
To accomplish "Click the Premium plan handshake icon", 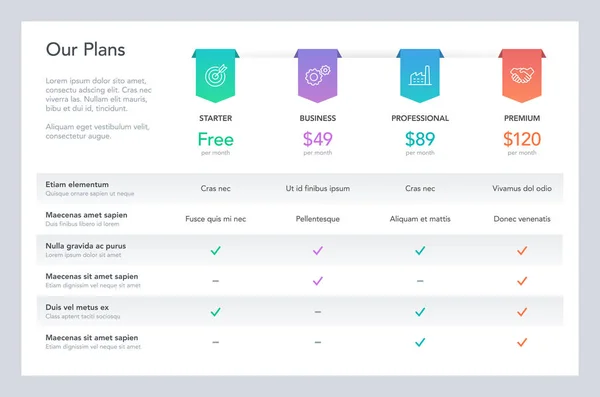I will 522,75.
